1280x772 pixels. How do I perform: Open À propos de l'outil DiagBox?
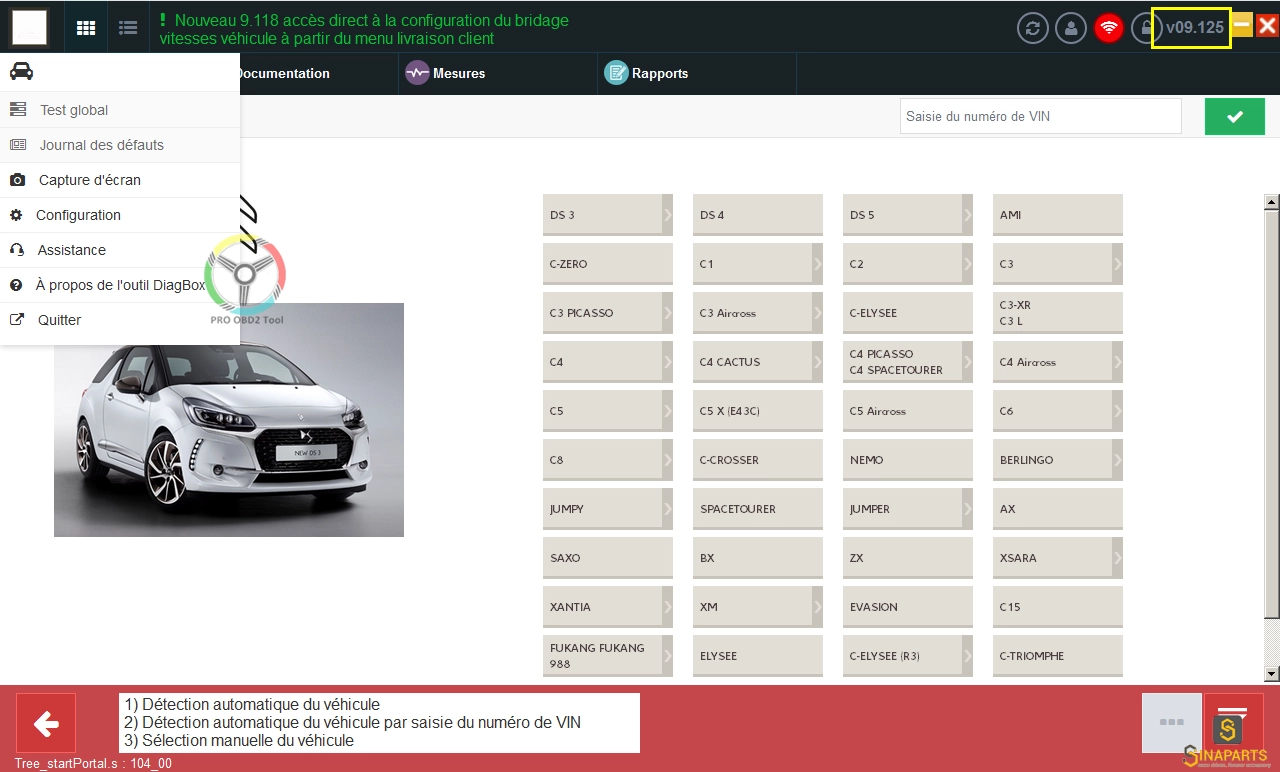[x=120, y=285]
